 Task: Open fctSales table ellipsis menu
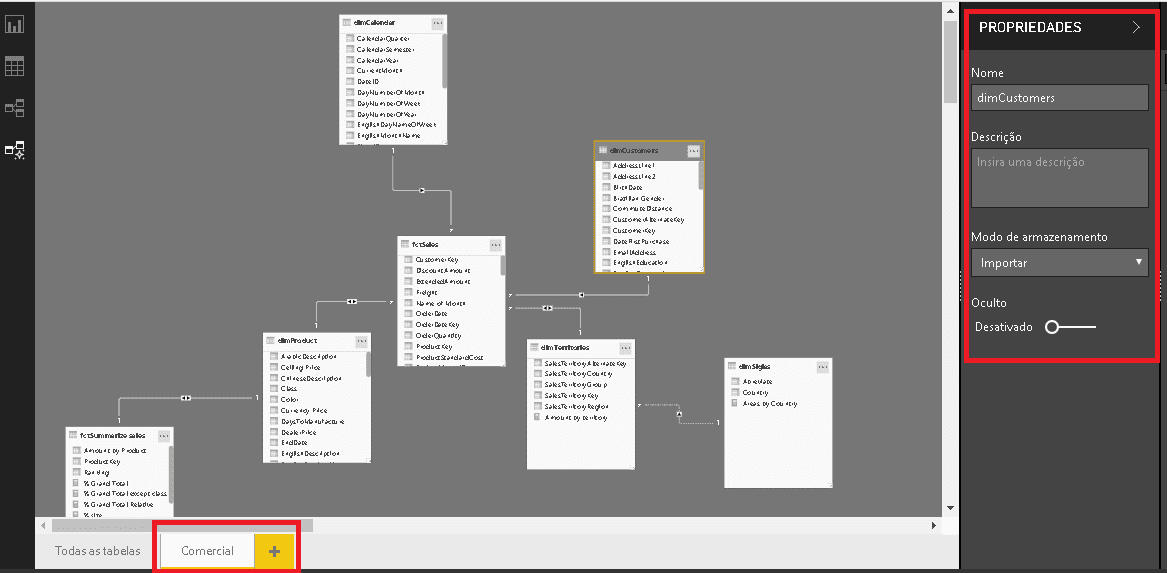(x=496, y=245)
